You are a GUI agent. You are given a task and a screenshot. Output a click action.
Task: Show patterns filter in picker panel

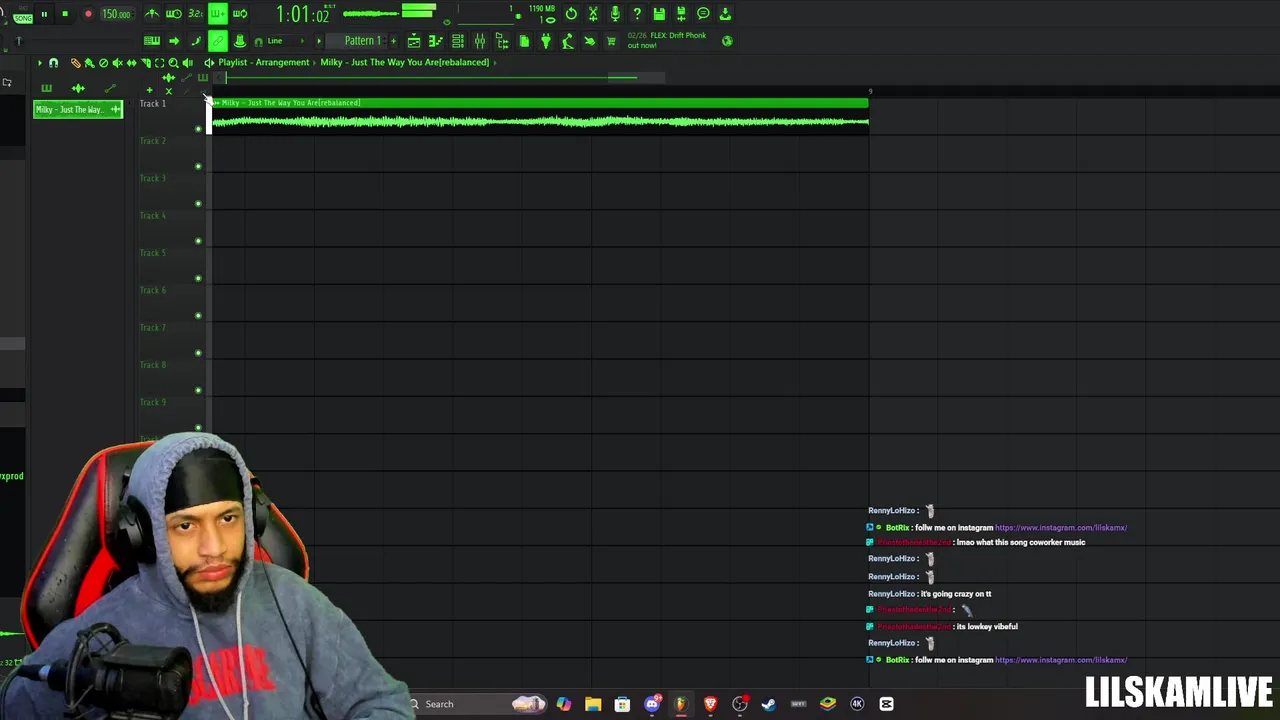(46, 88)
